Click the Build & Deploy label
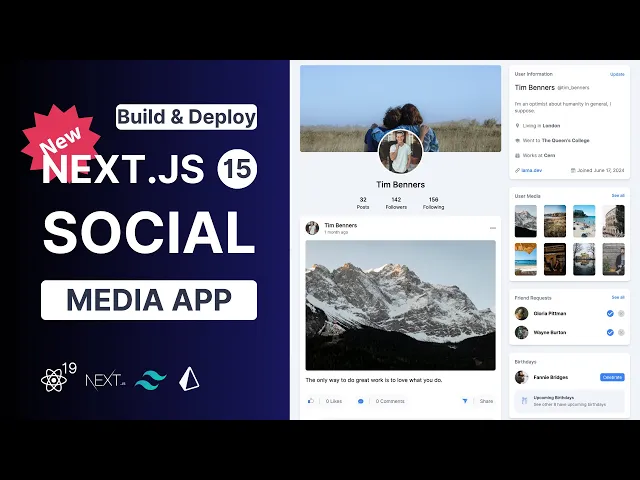 187,117
